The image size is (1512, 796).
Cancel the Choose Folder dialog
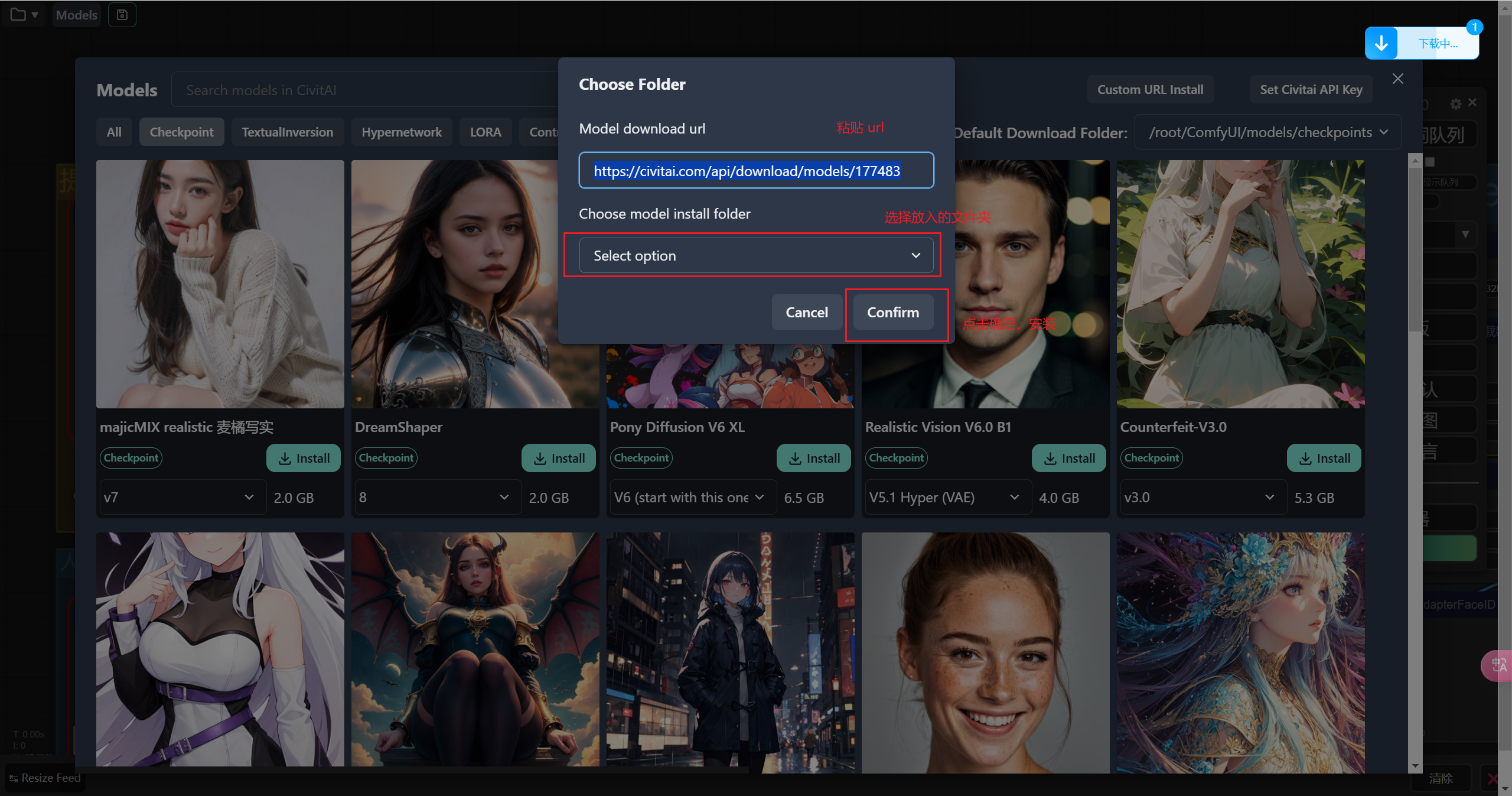pyautogui.click(x=806, y=312)
